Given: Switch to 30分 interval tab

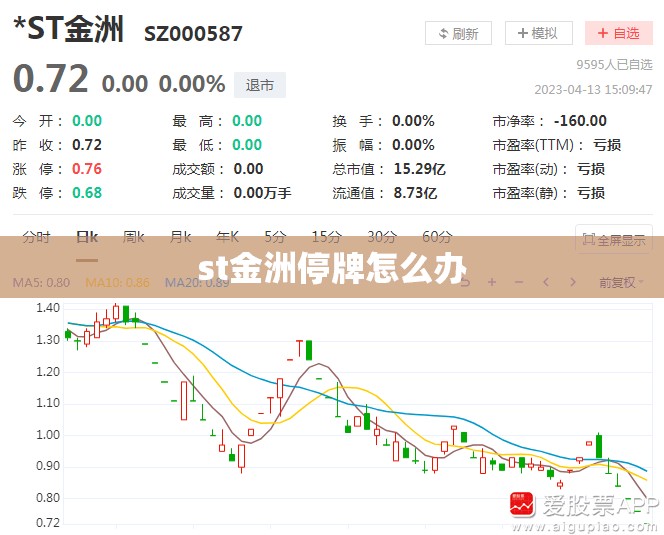Looking at the screenshot, I should click(382, 237).
